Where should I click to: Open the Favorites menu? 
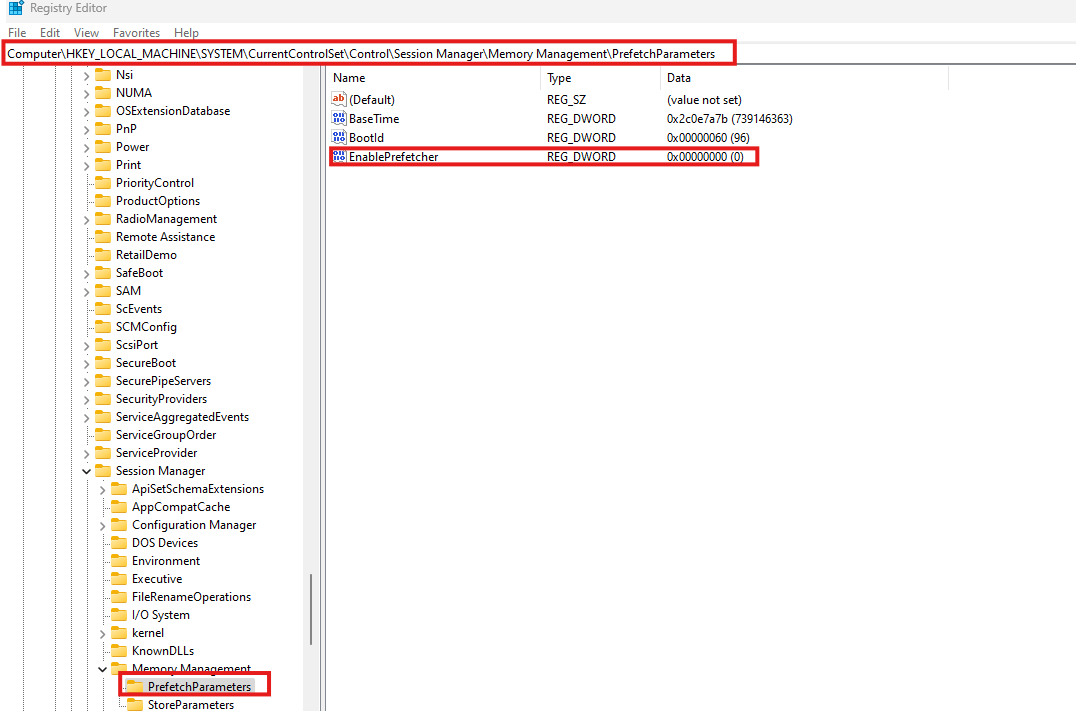(x=136, y=32)
